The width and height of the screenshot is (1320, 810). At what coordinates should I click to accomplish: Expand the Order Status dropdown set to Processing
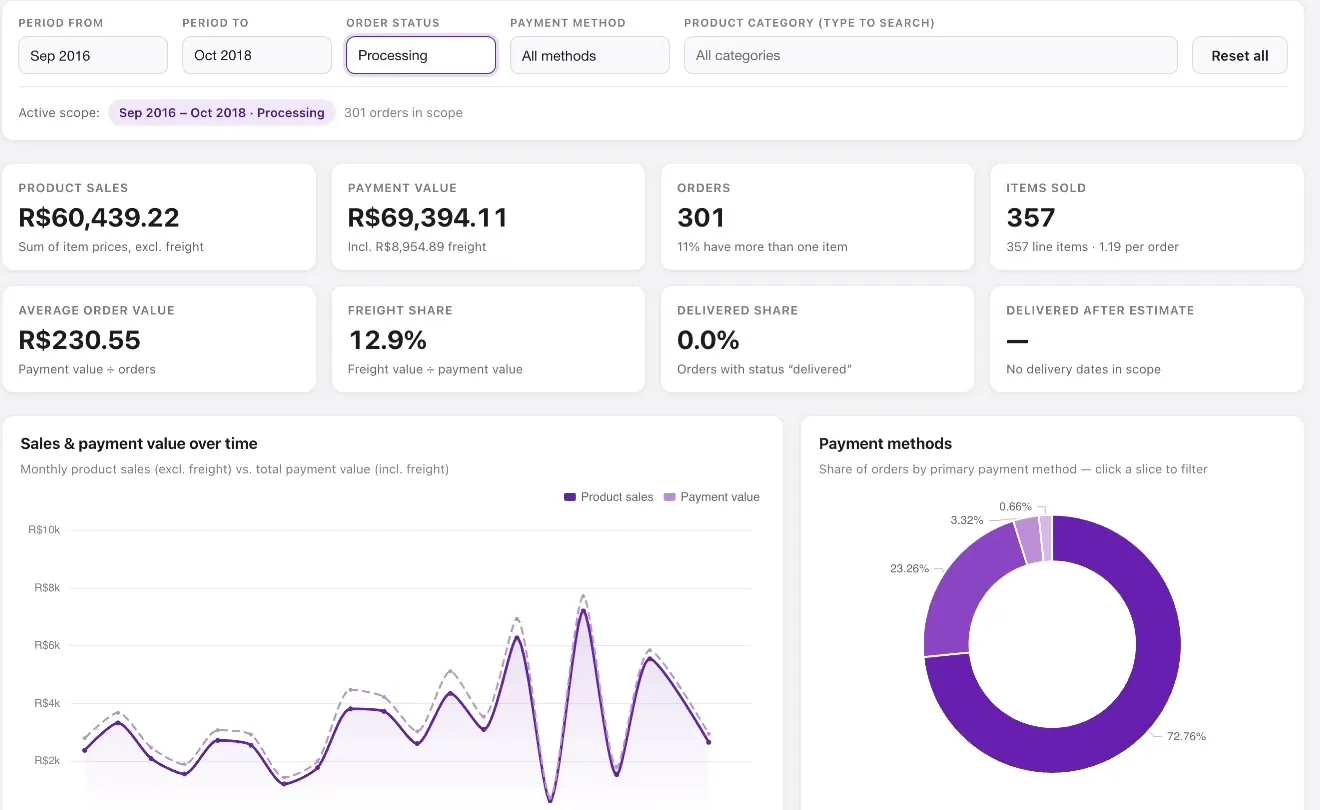(x=421, y=55)
